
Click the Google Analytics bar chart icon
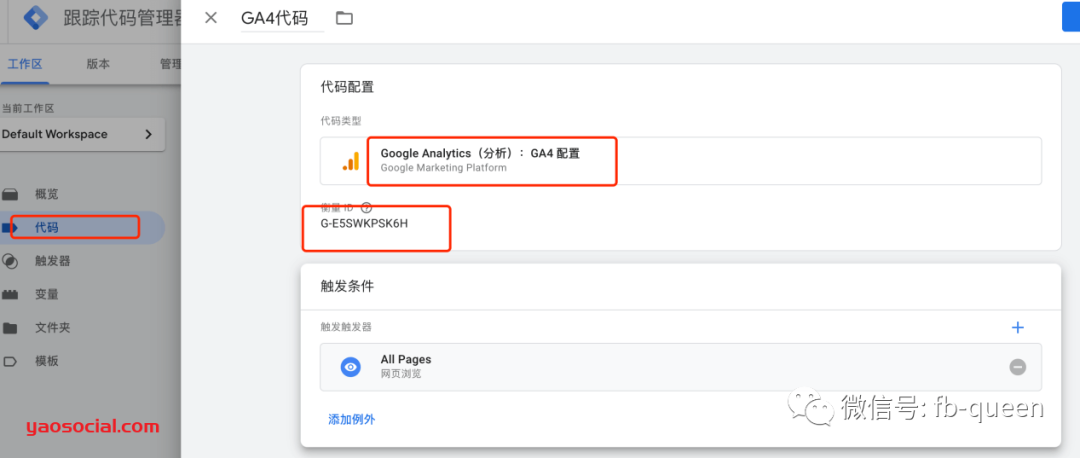351,161
